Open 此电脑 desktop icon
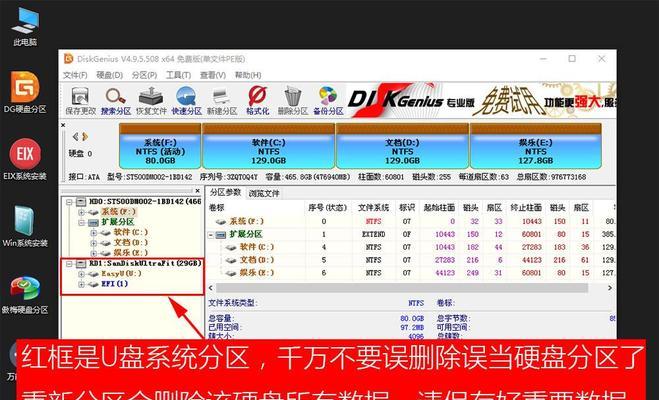 coord(25,26)
